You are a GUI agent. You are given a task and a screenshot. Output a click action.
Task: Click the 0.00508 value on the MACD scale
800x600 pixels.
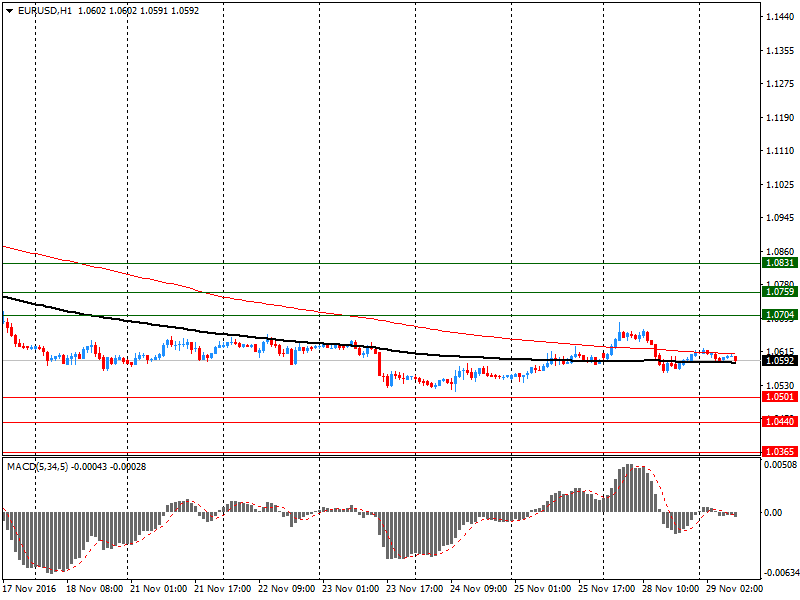point(780,464)
